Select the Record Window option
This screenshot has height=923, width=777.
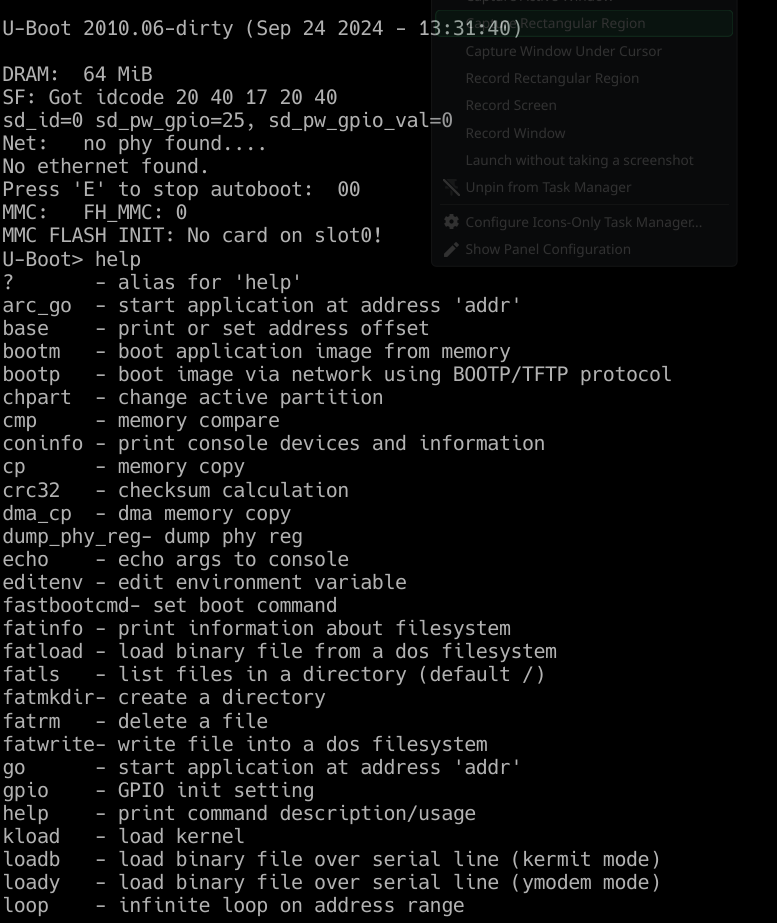[x=515, y=133]
